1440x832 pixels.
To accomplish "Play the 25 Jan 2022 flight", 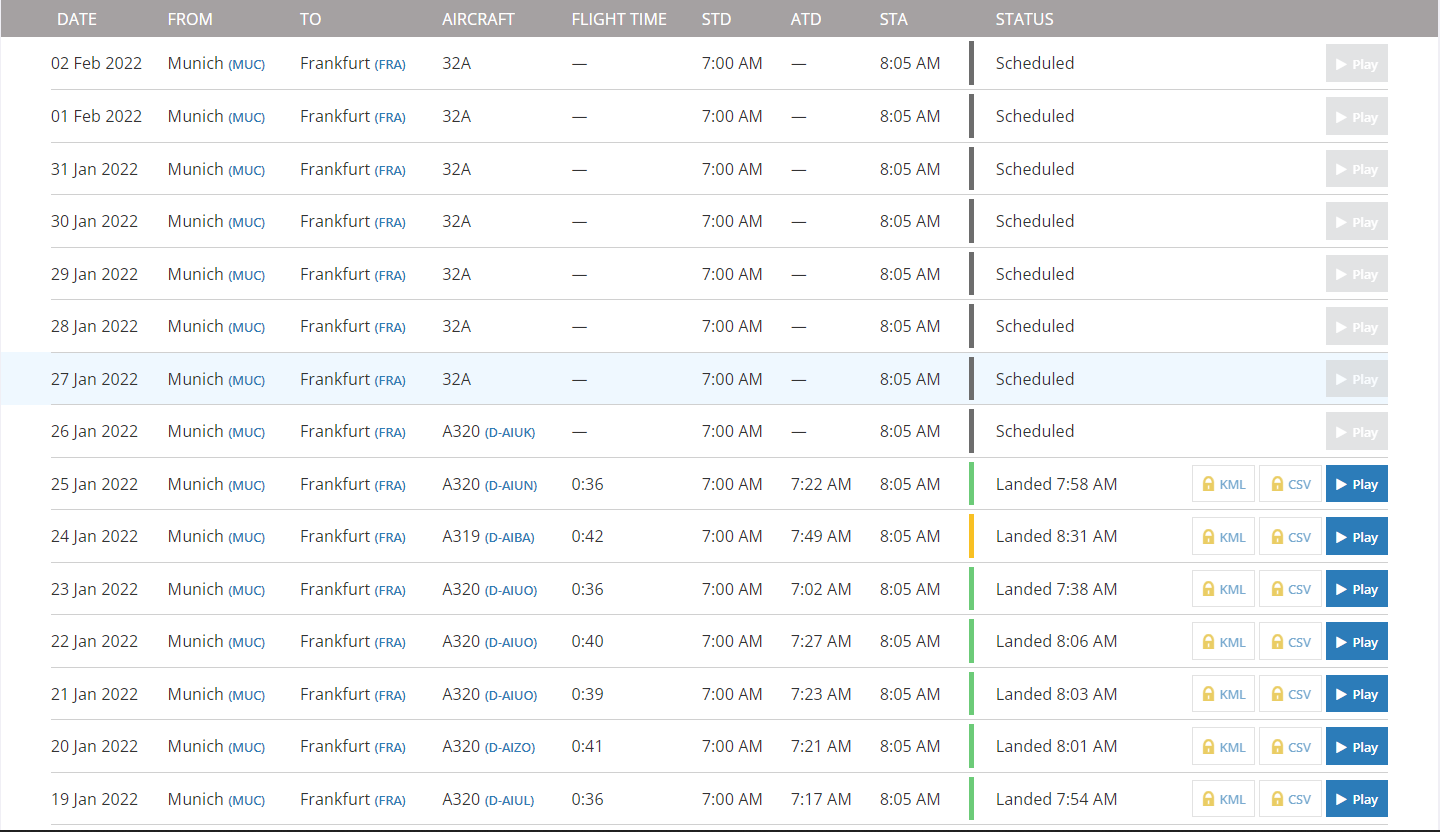I will (1356, 484).
